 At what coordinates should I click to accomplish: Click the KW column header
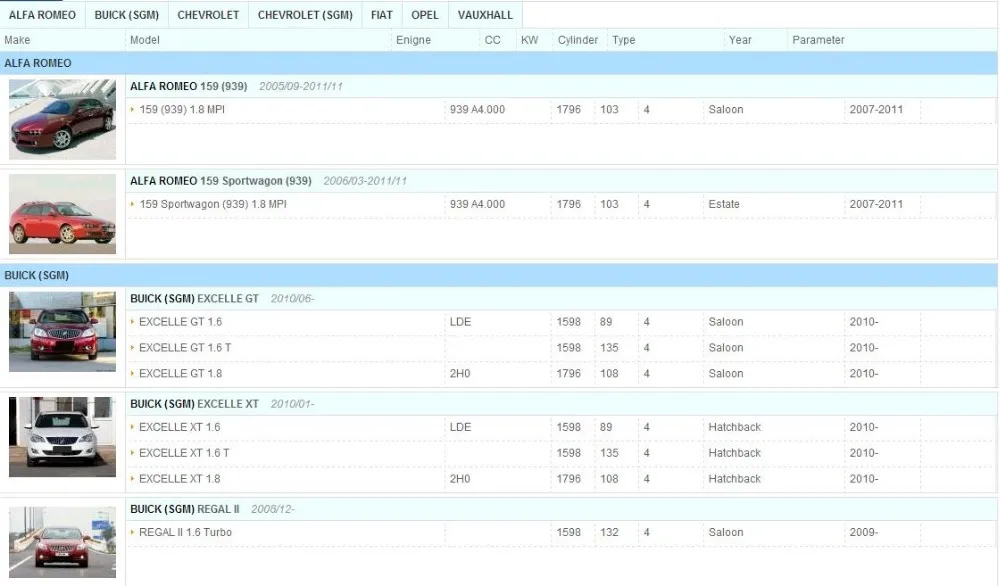click(529, 40)
